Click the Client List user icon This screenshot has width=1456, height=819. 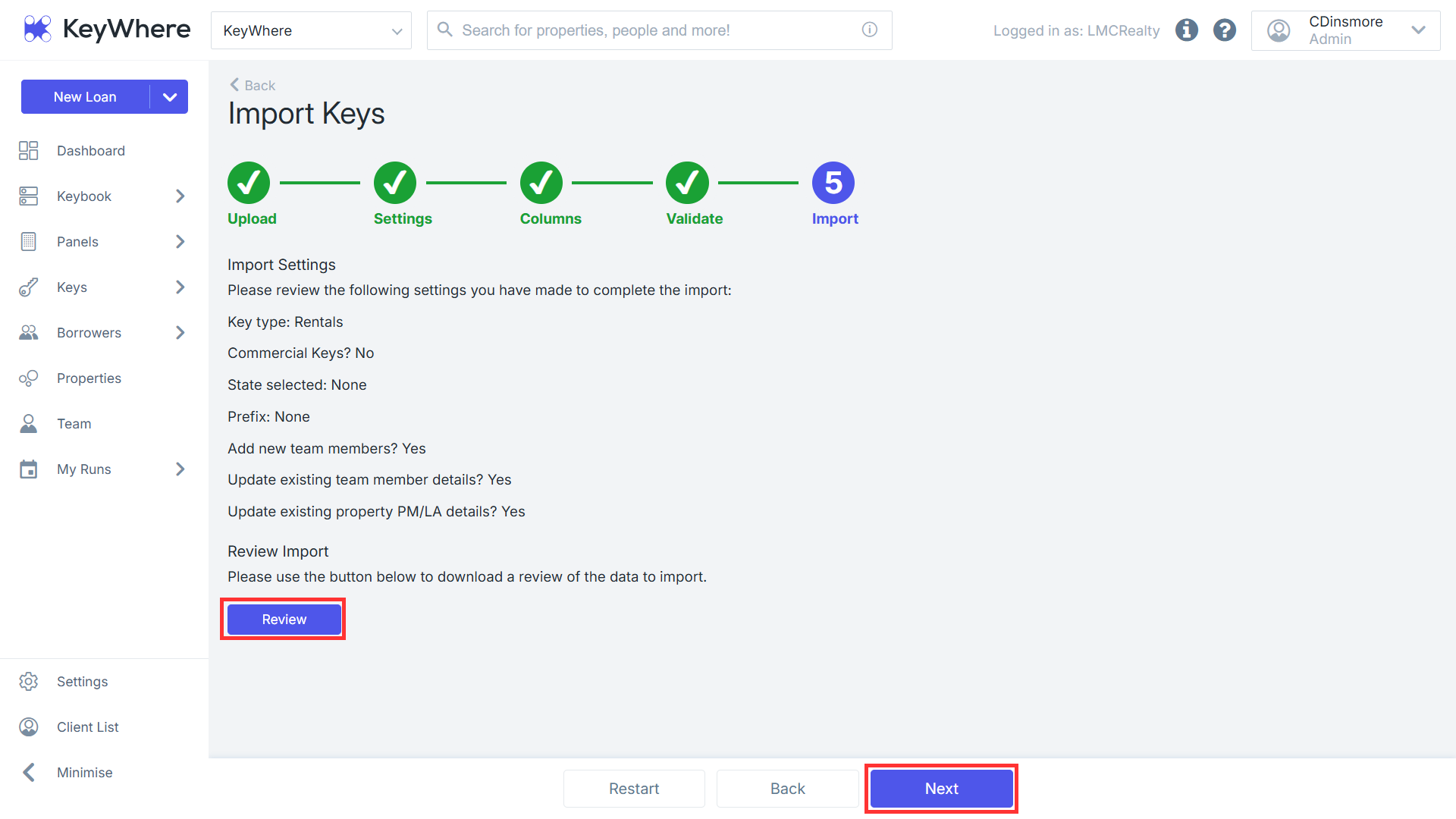tap(28, 727)
